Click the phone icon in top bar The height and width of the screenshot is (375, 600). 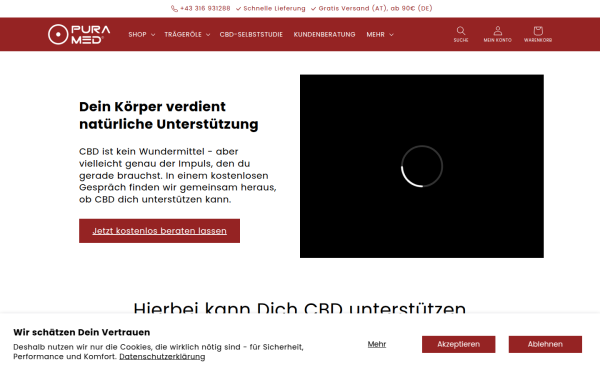pos(174,8)
